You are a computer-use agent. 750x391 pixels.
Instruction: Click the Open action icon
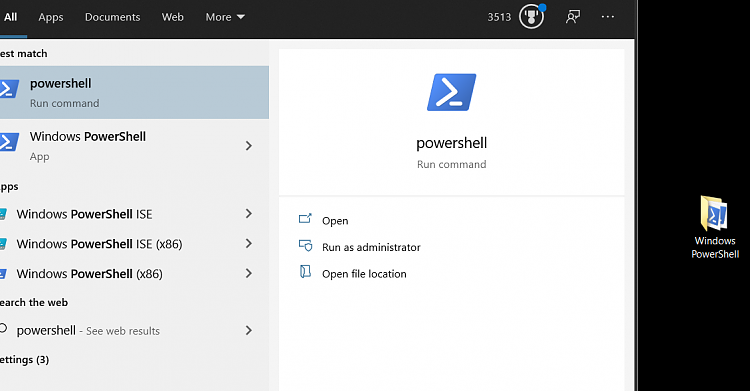305,219
